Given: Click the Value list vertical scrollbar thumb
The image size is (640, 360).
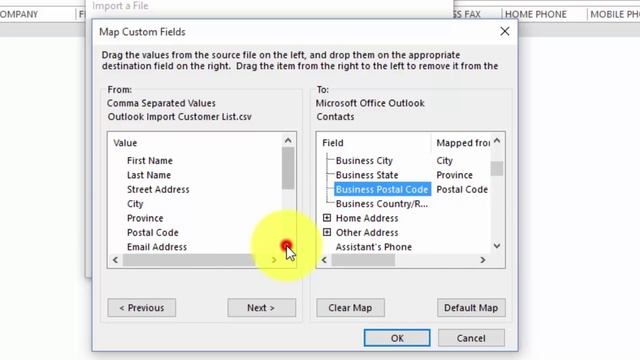Looking at the screenshot, I should 288,168.
